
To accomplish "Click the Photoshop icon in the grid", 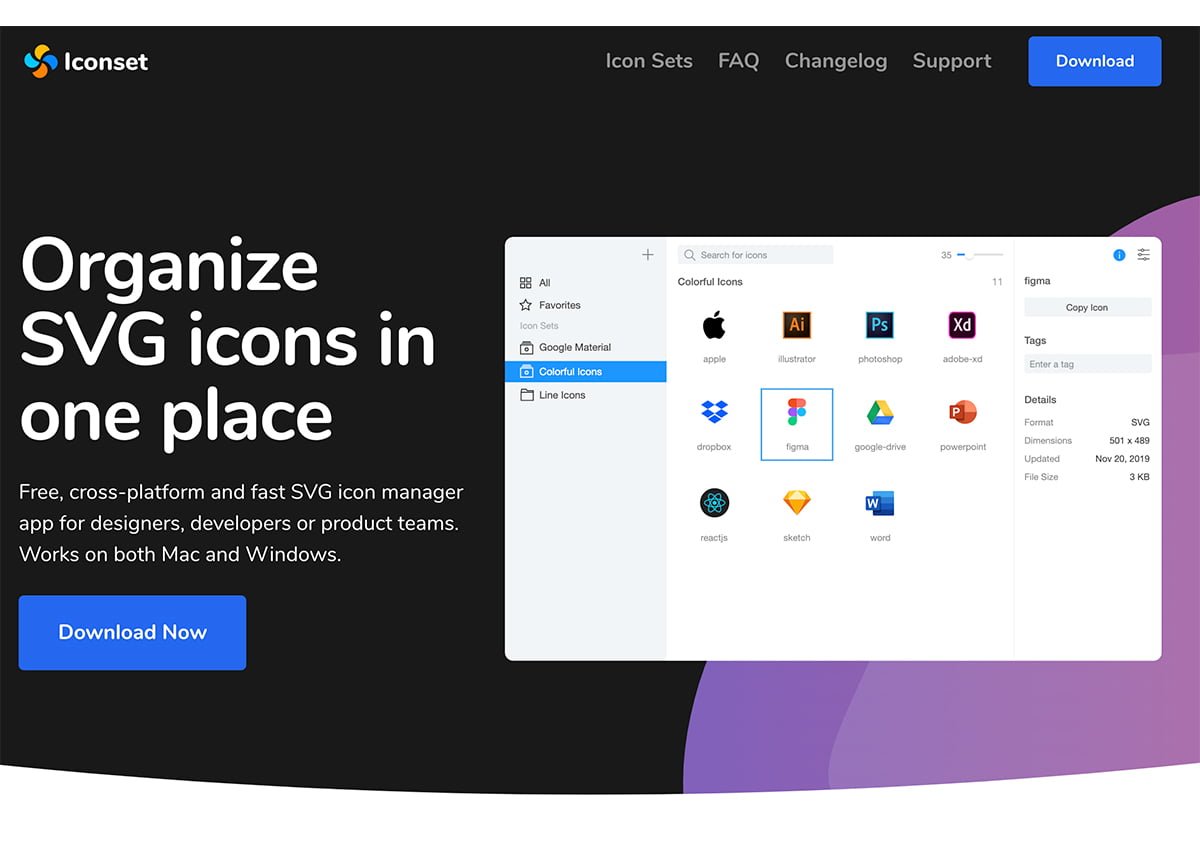I will coord(879,325).
